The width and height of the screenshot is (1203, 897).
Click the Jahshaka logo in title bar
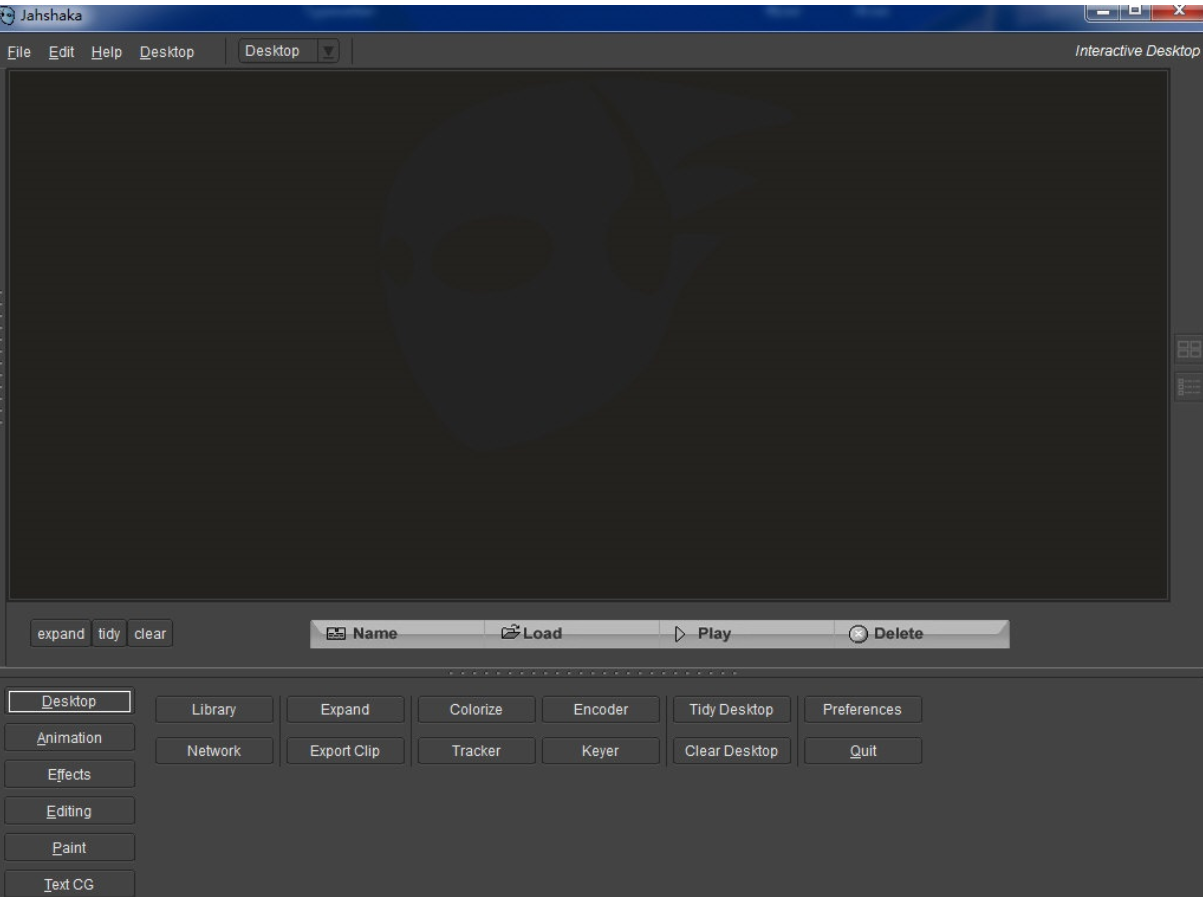[9, 12]
